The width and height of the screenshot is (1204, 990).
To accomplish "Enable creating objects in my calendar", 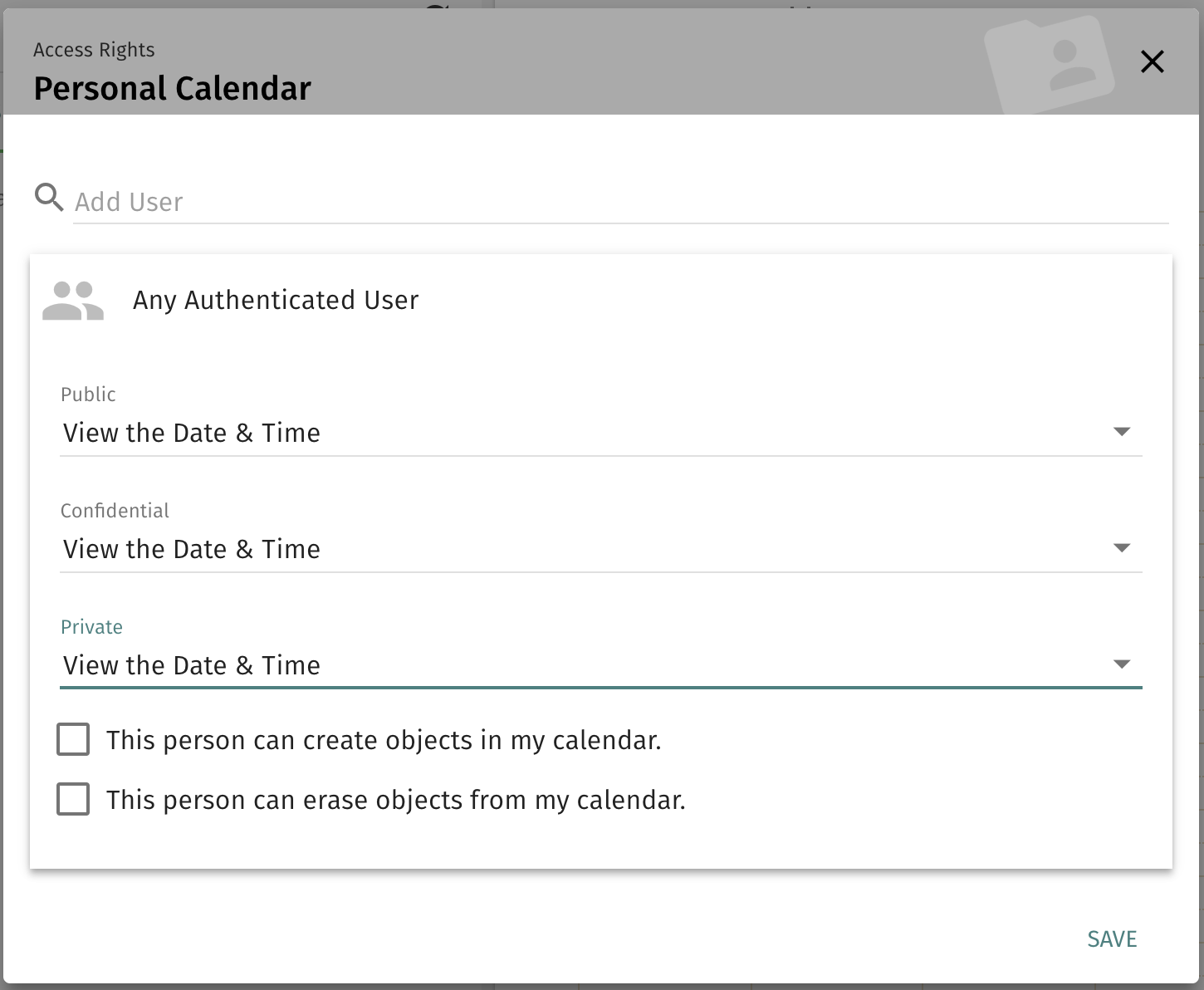I will pos(73,739).
